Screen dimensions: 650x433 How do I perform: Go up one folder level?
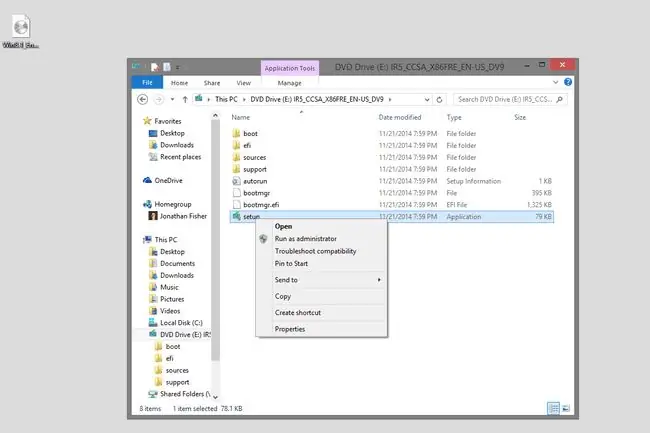click(x=185, y=99)
